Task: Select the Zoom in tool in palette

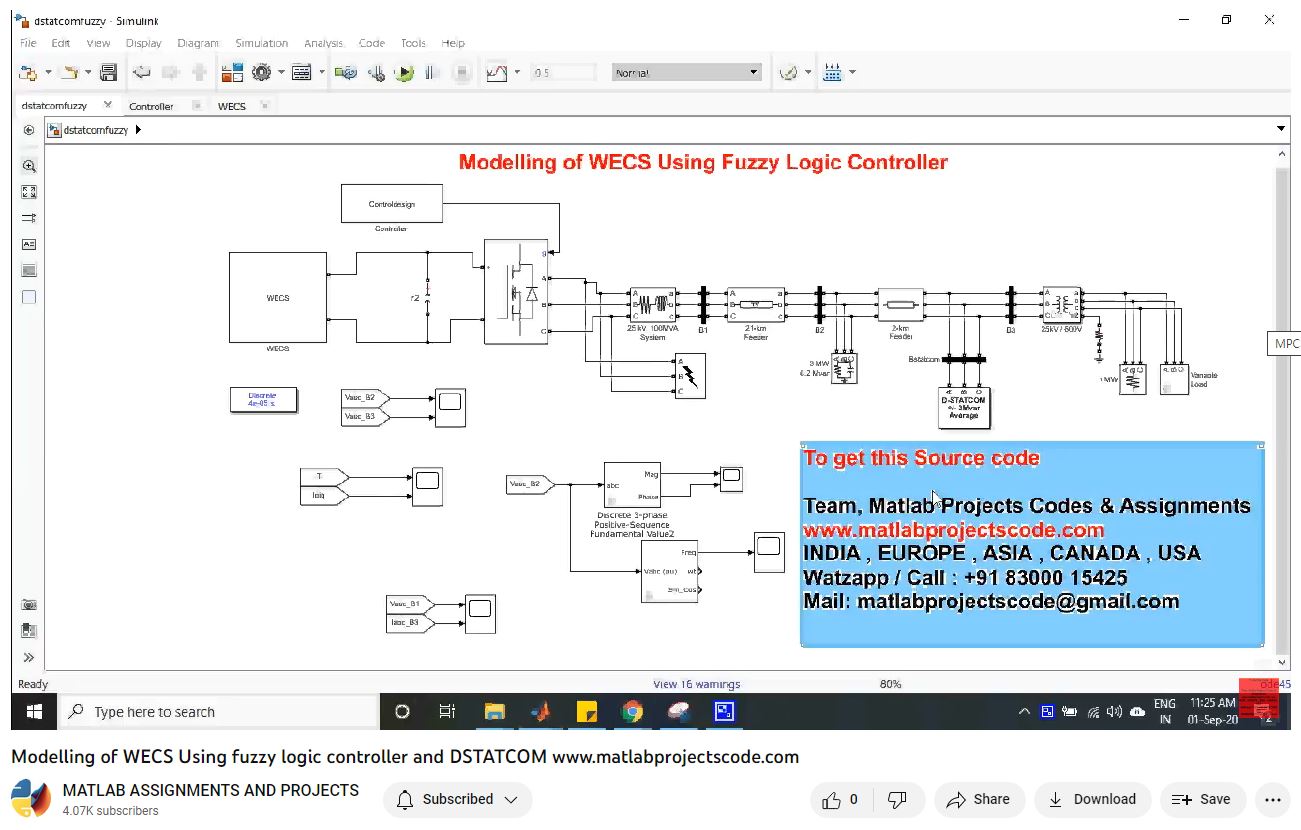Action: click(x=29, y=166)
